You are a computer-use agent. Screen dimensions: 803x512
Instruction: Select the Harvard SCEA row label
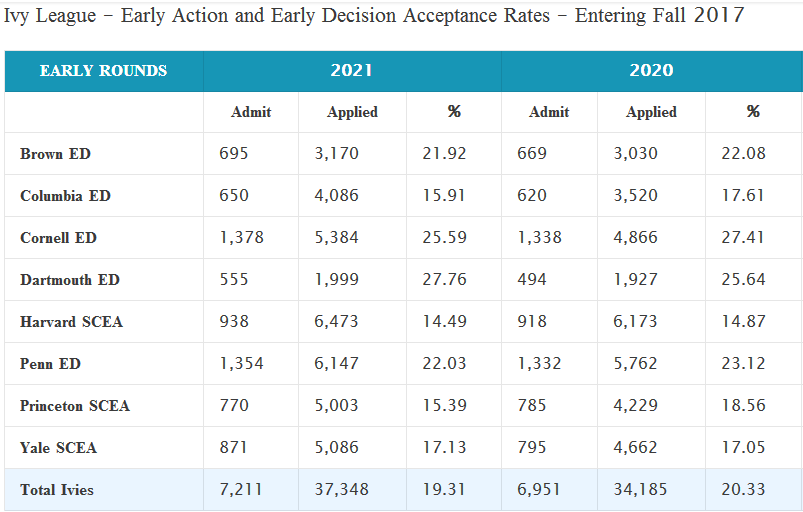[71, 322]
